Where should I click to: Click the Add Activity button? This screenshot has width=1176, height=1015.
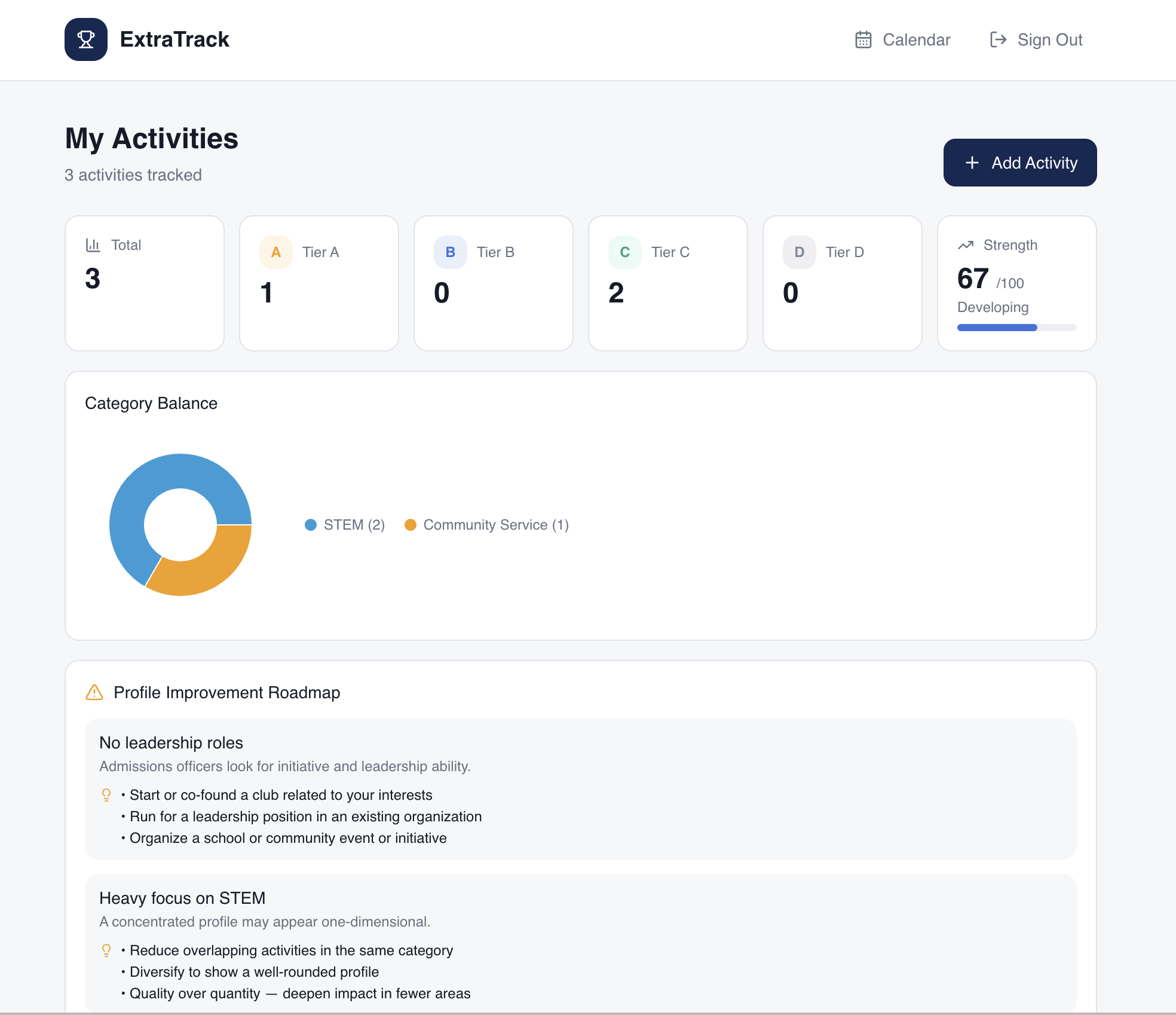point(1020,163)
